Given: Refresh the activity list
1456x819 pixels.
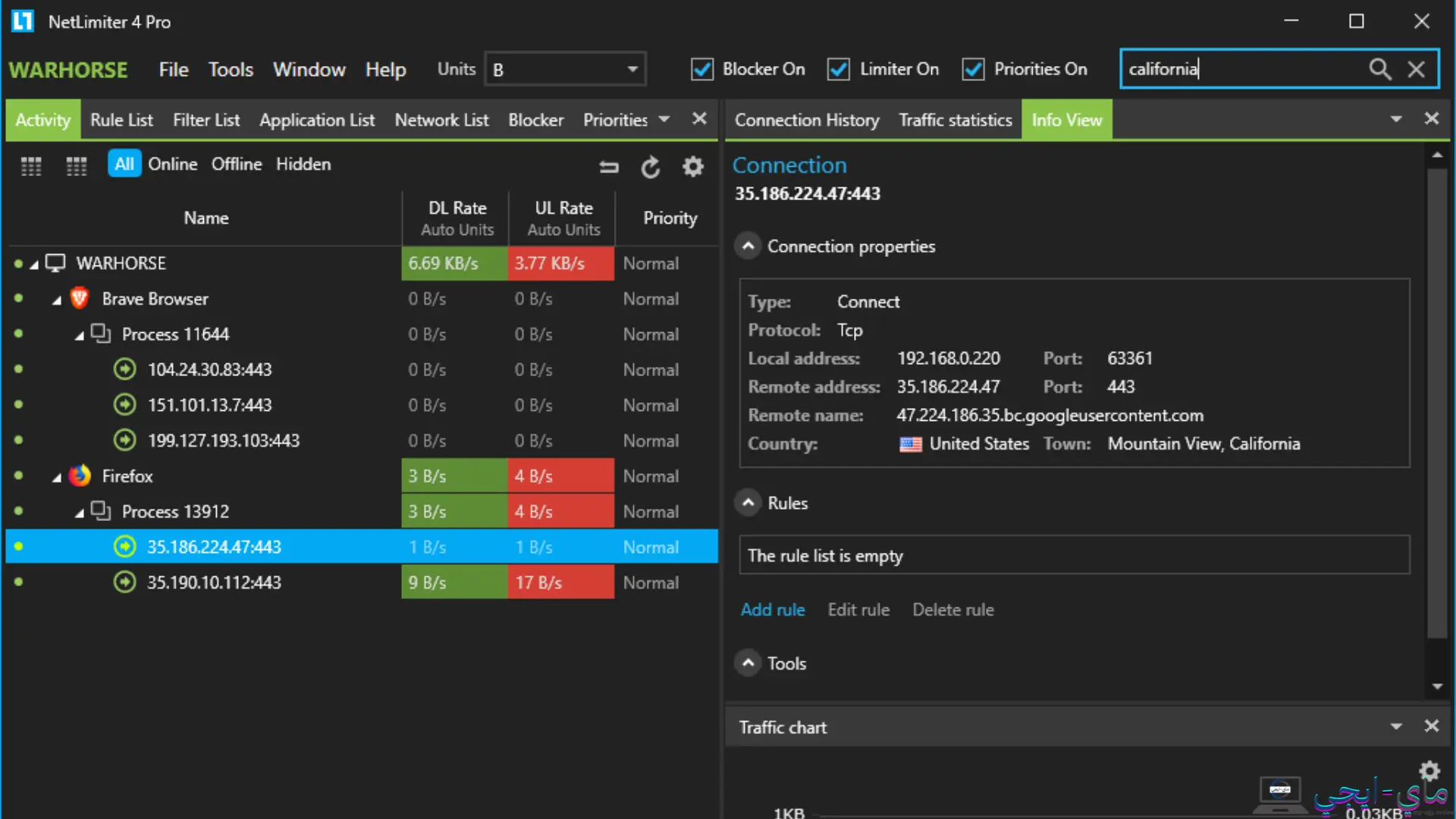Looking at the screenshot, I should (x=651, y=167).
